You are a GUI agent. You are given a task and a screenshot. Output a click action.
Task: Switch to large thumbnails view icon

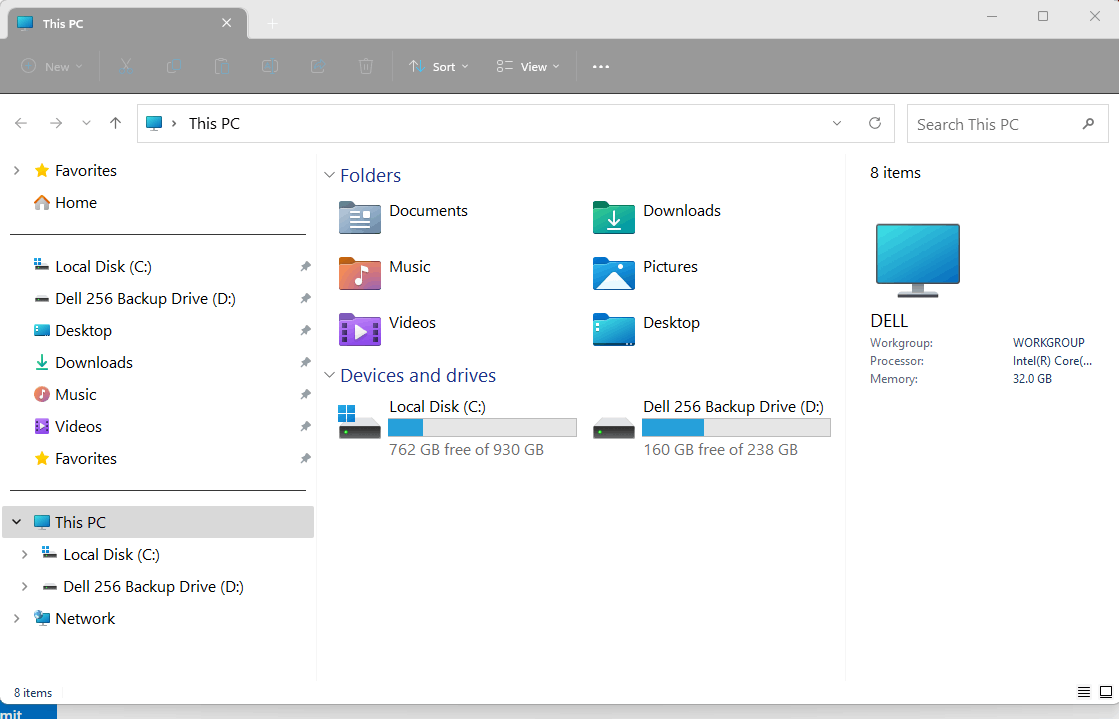click(1105, 692)
